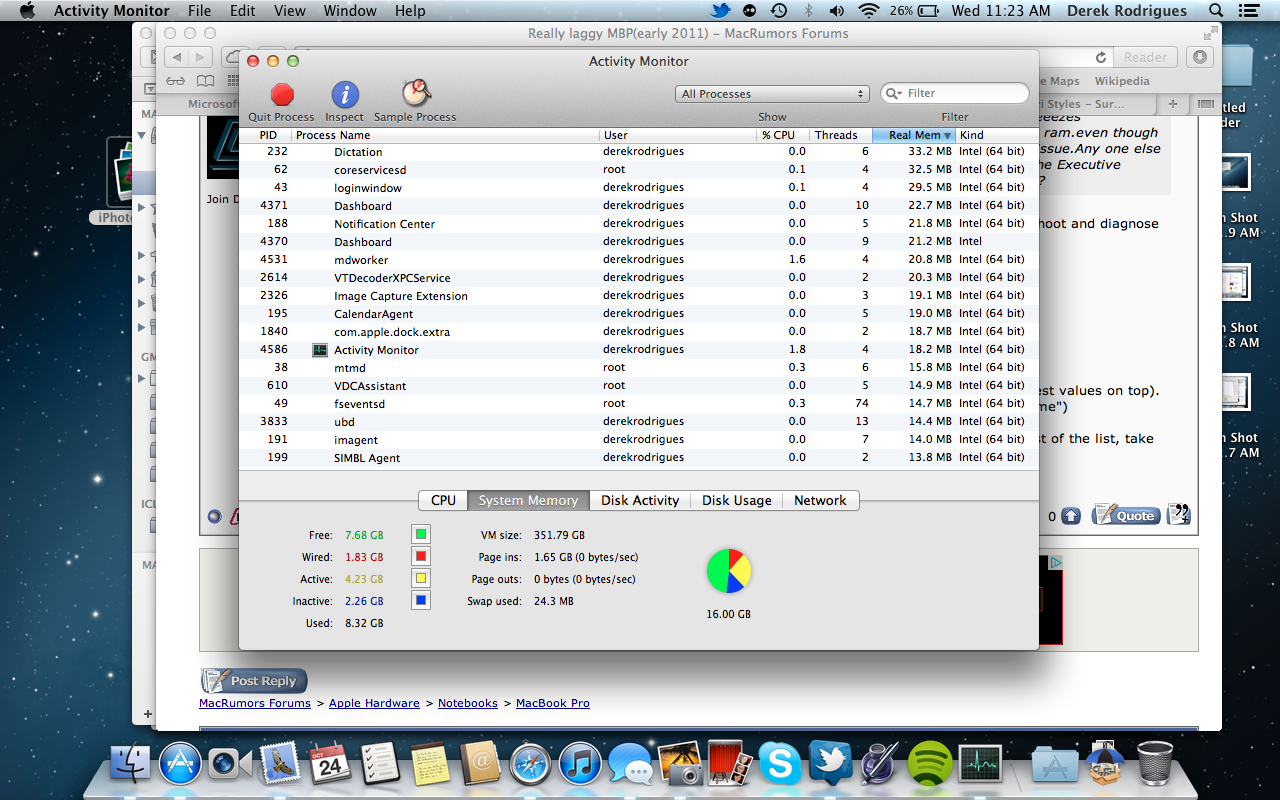1280x800 pixels.
Task: Click the blue Inactive memory swatch
Action: click(421, 600)
